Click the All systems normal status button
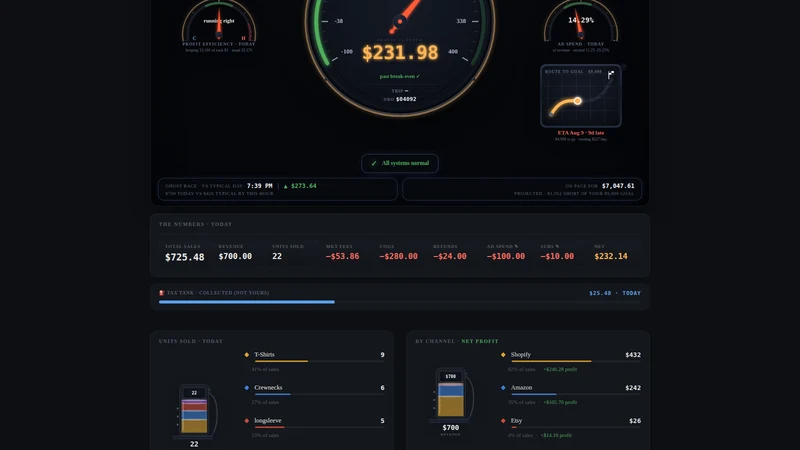Image resolution: width=800 pixels, height=450 pixels. point(399,163)
